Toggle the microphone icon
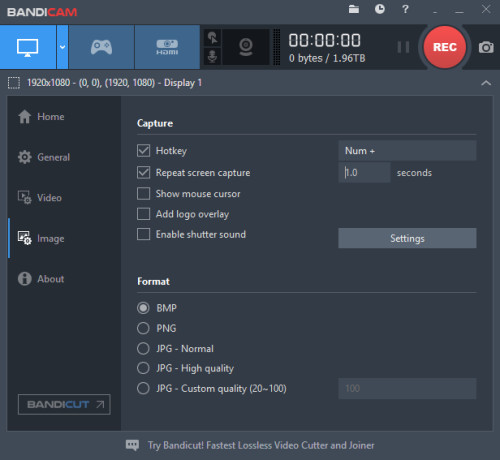 coord(212,56)
